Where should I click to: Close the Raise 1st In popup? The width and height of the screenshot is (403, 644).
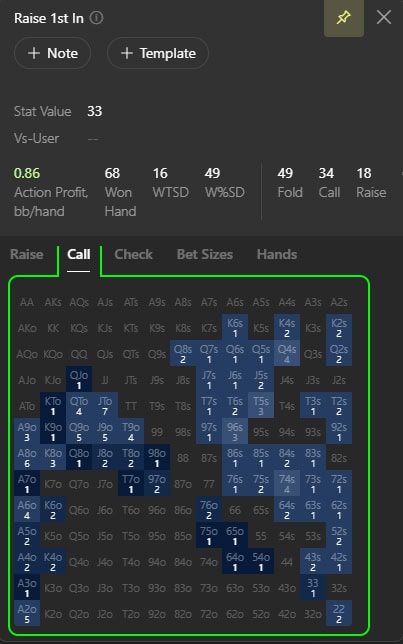pos(384,17)
